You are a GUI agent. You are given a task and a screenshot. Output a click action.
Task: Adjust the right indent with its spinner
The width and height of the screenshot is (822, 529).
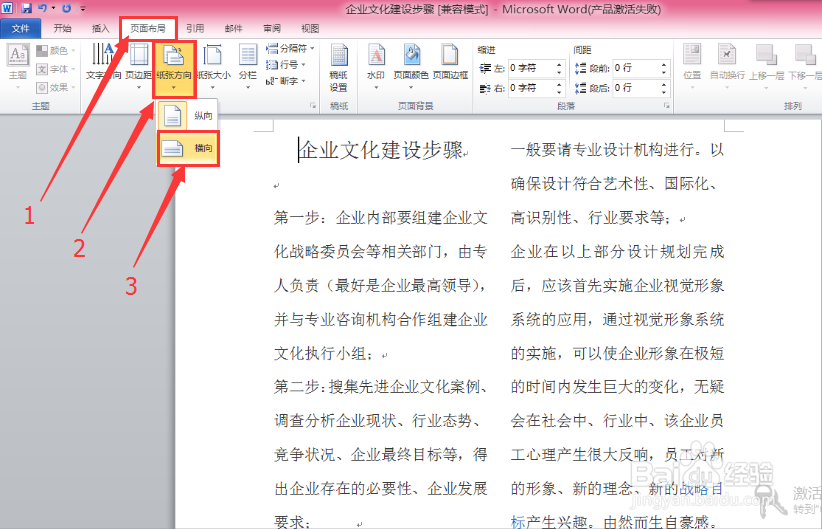coord(559,88)
